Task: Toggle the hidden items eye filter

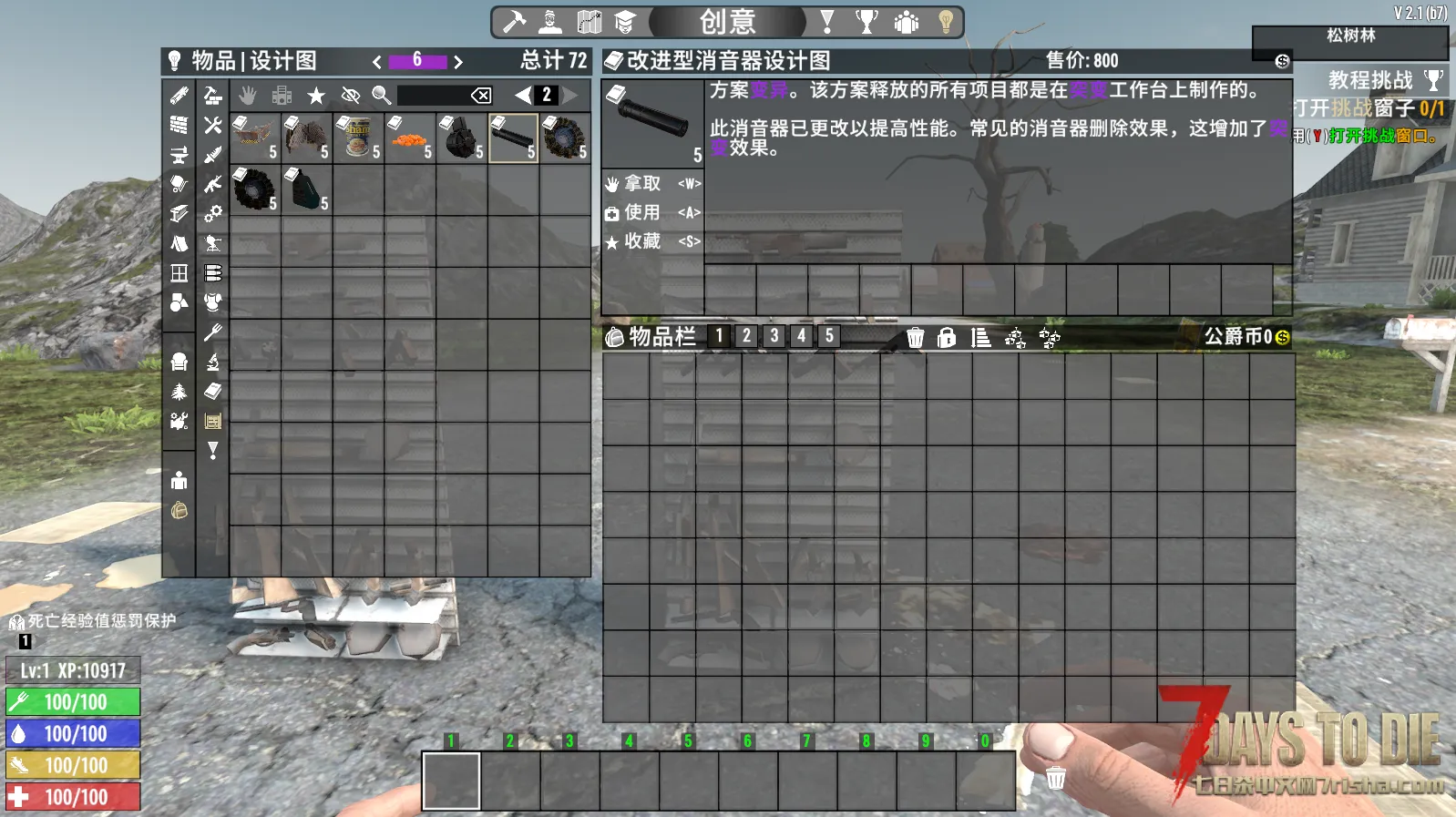Action: 350,95
